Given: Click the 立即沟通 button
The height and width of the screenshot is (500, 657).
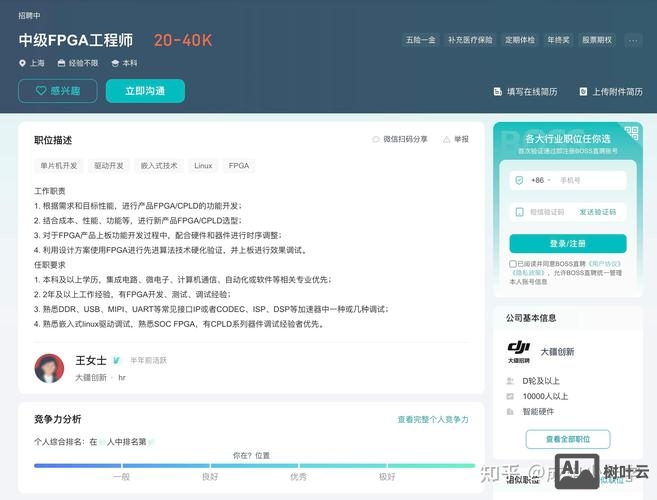Looking at the screenshot, I should 145,91.
